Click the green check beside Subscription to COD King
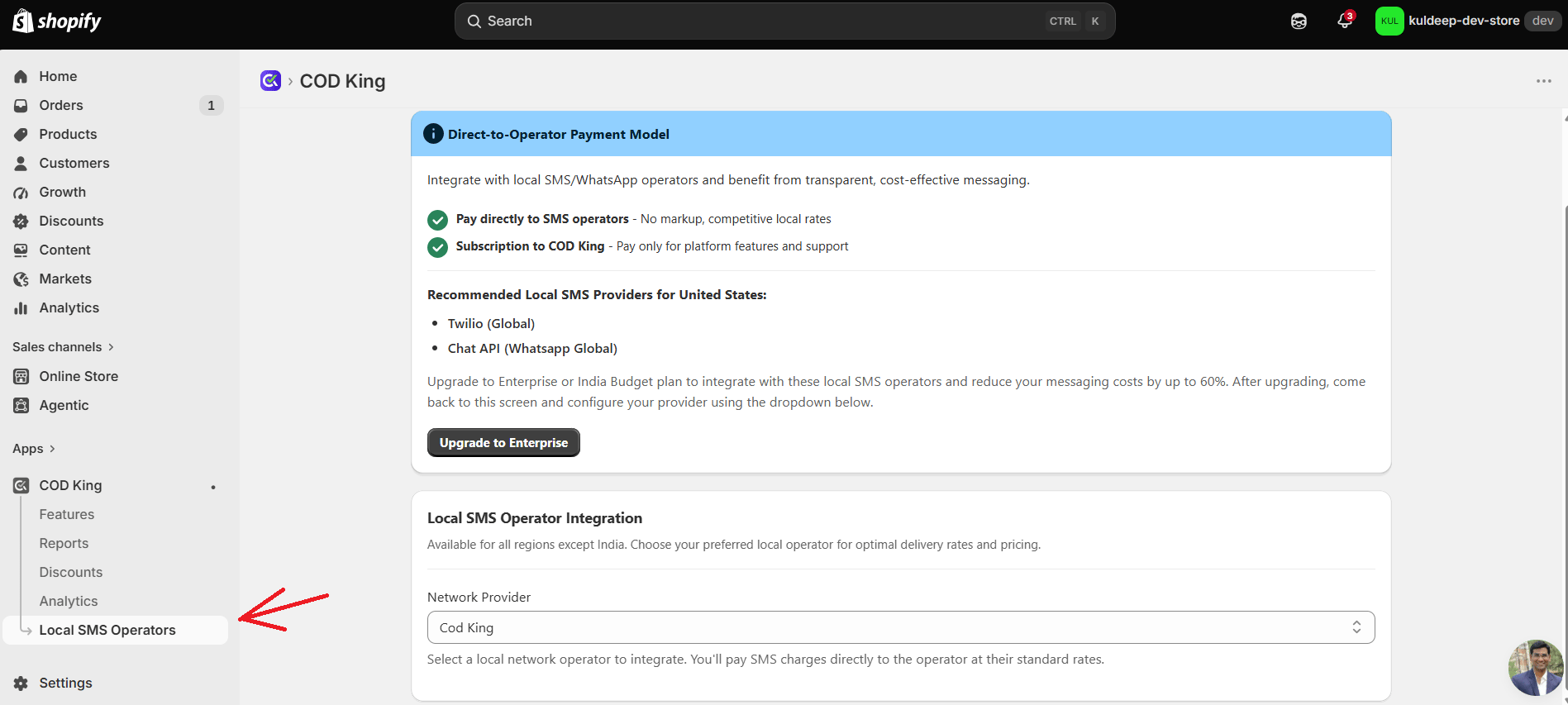The width and height of the screenshot is (1568, 705). click(x=437, y=247)
